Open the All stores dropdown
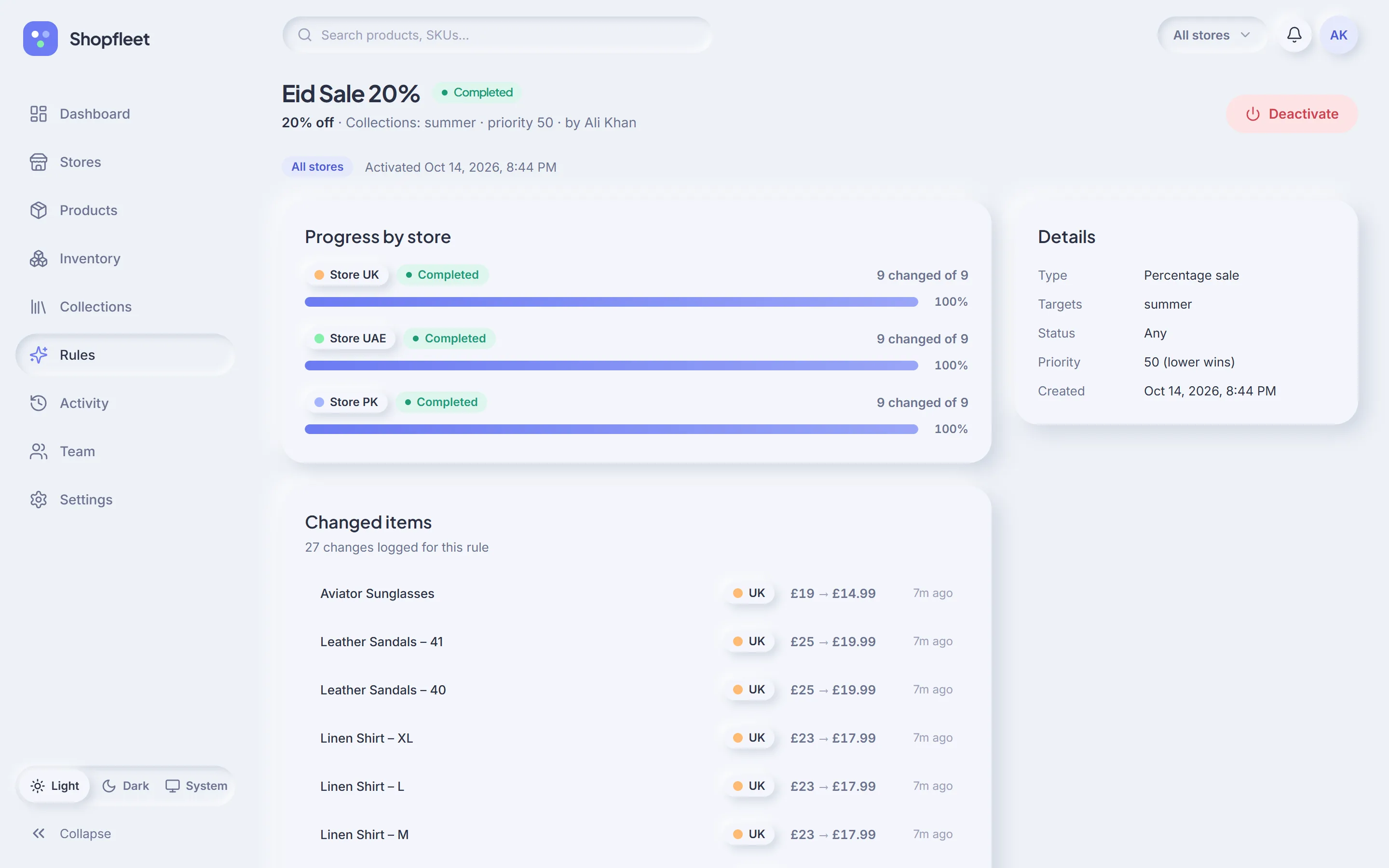This screenshot has width=1389, height=868. point(1212,35)
